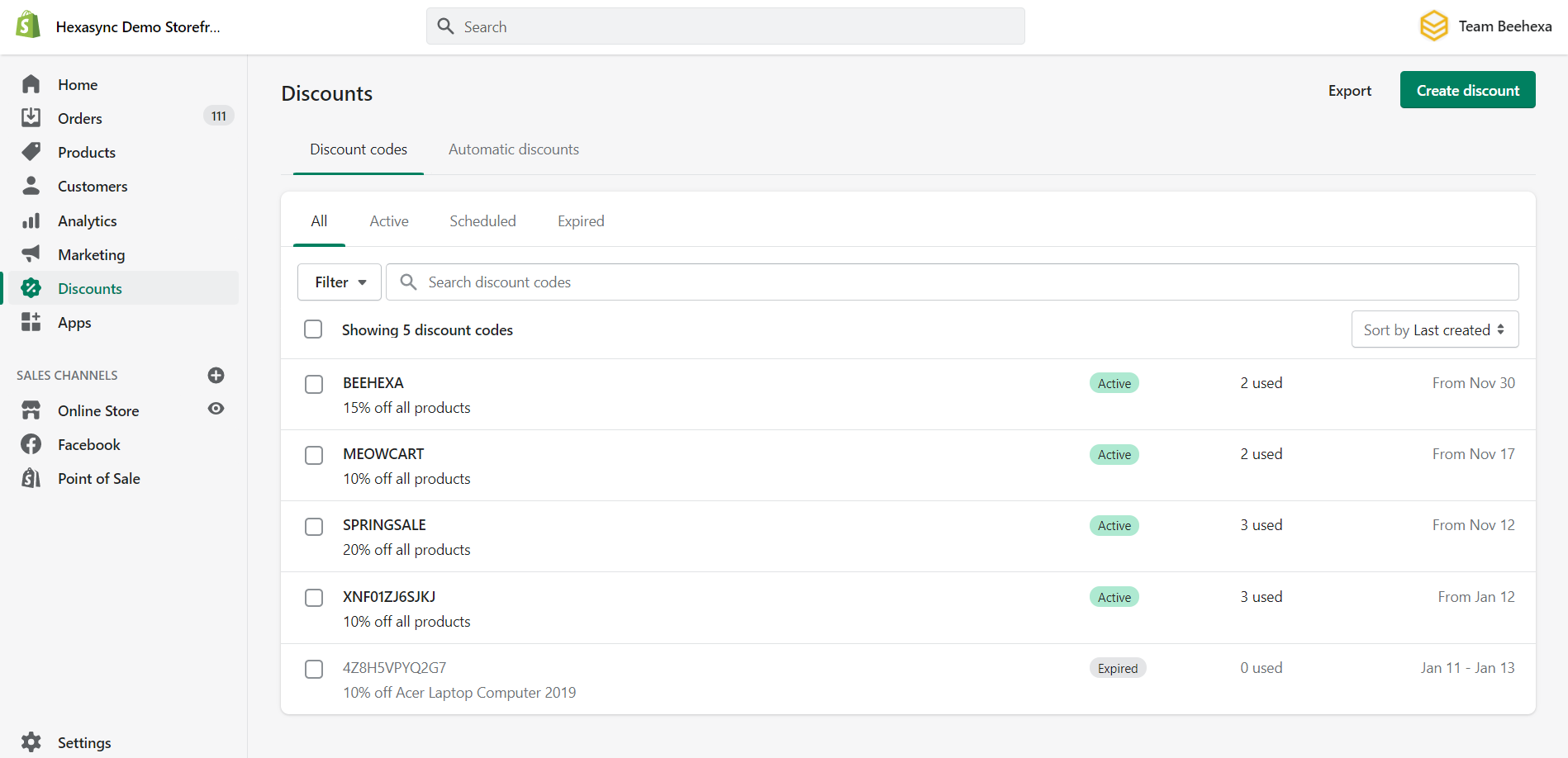
Task: Click the Customers person icon
Action: [31, 186]
